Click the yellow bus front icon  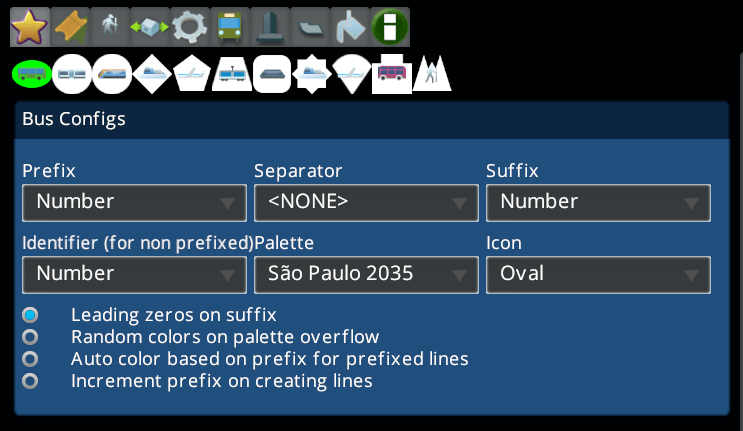pyautogui.click(x=229, y=25)
